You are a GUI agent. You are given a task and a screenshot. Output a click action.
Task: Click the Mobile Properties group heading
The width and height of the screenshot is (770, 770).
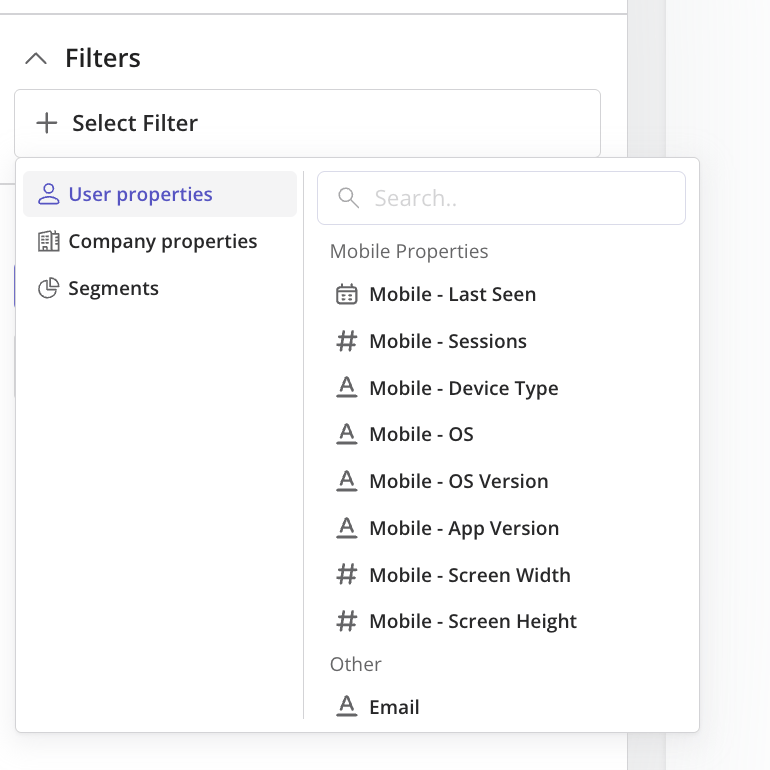409,251
